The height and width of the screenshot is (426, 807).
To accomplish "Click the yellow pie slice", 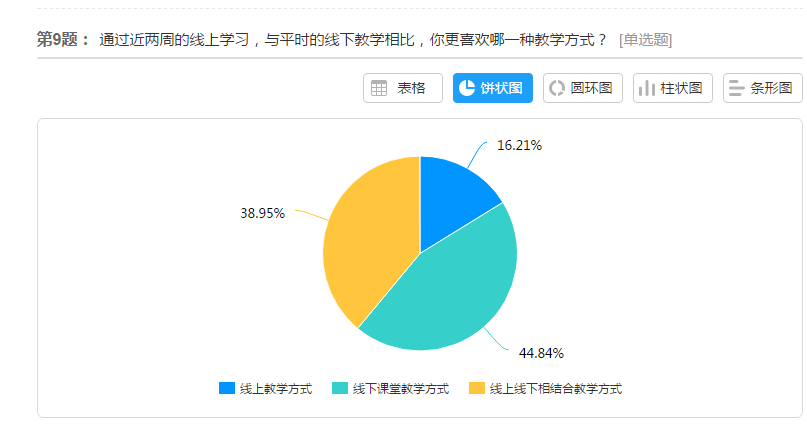I will point(370,240).
